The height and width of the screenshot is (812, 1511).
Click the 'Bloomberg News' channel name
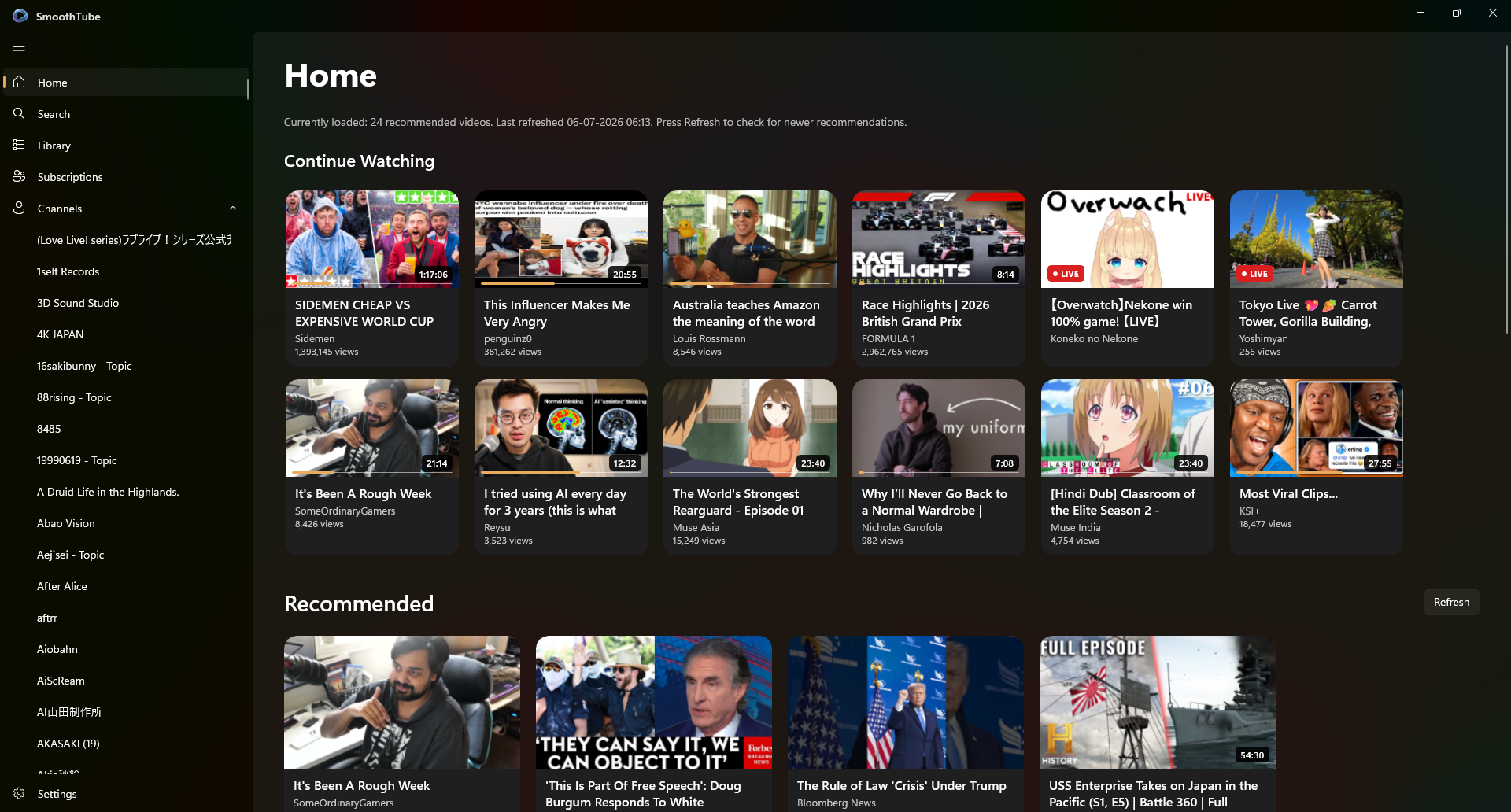[x=836, y=803]
